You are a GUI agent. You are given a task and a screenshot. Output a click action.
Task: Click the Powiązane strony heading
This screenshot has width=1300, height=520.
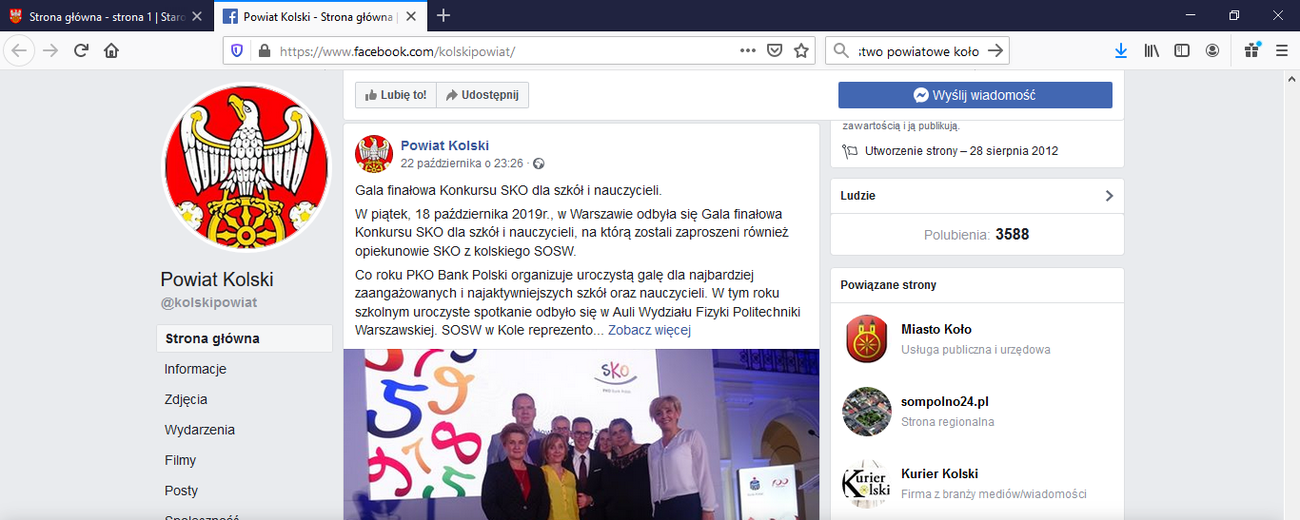888,285
